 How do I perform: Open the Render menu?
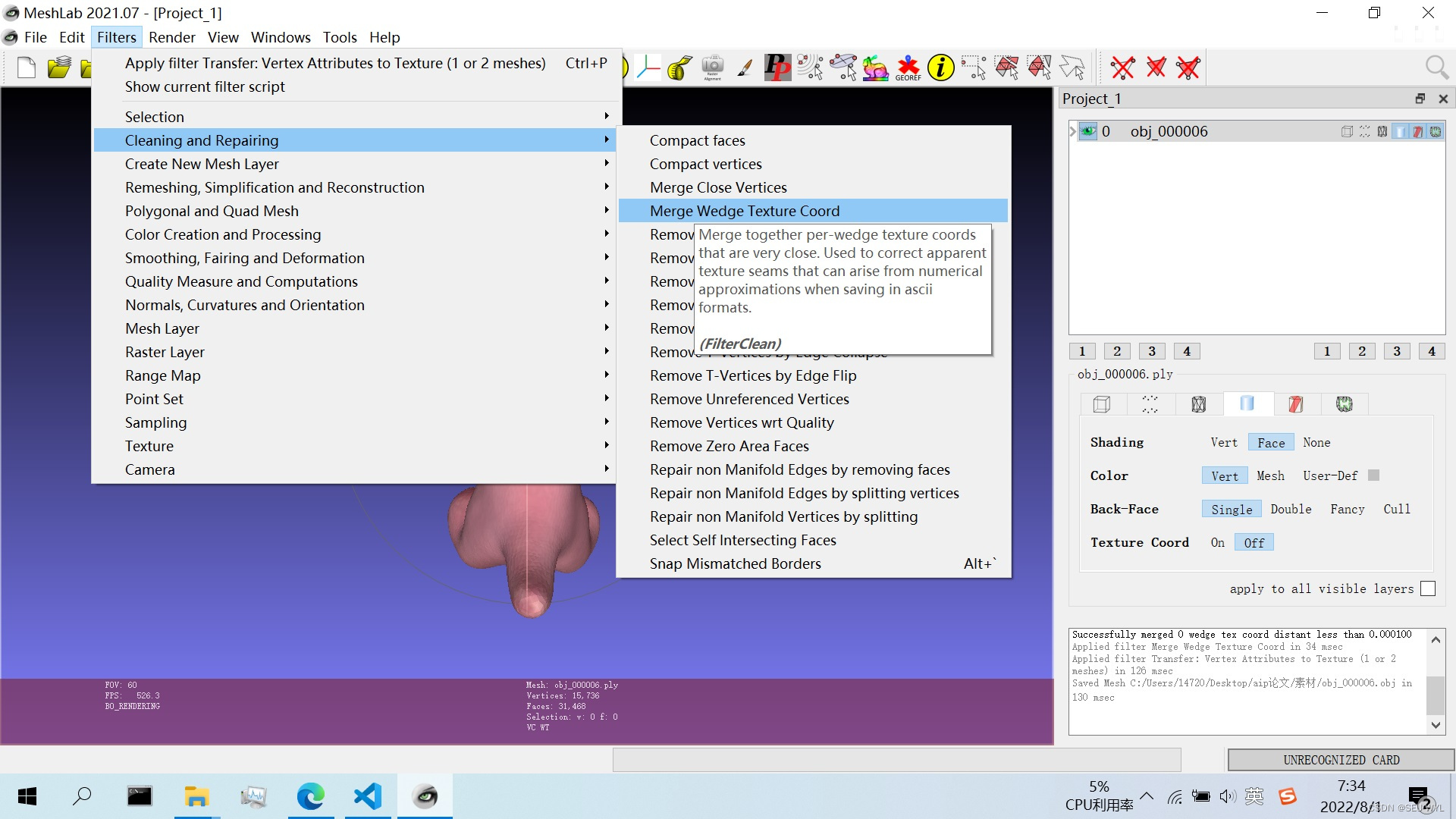[171, 37]
